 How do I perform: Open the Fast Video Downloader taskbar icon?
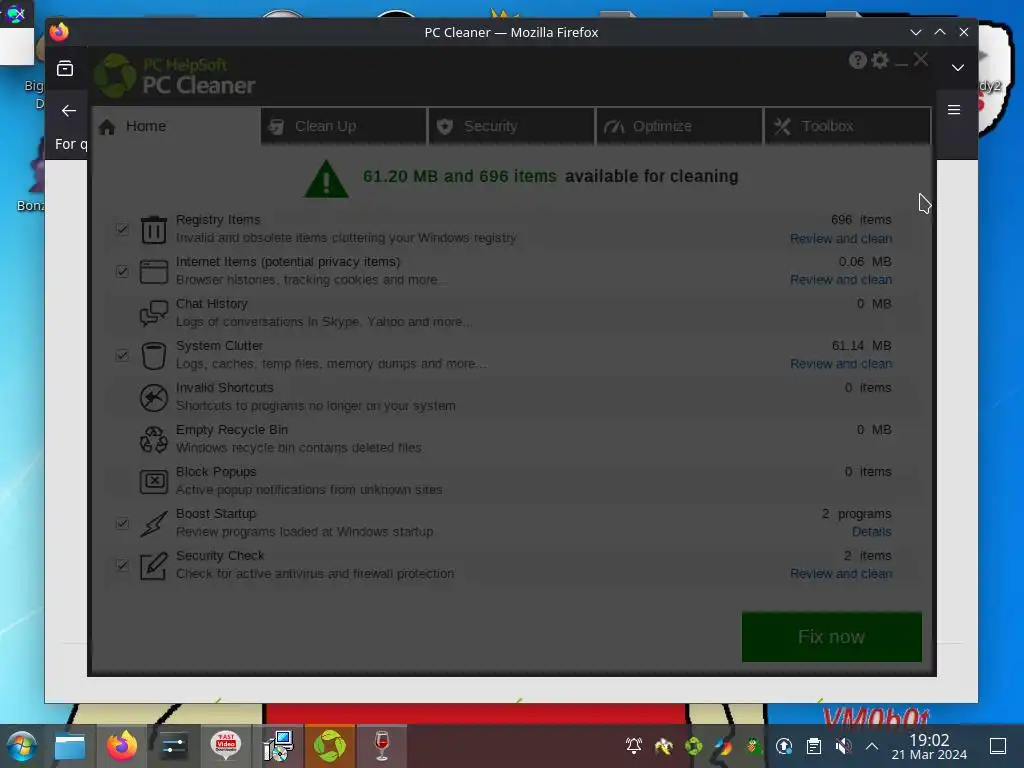[x=225, y=746]
